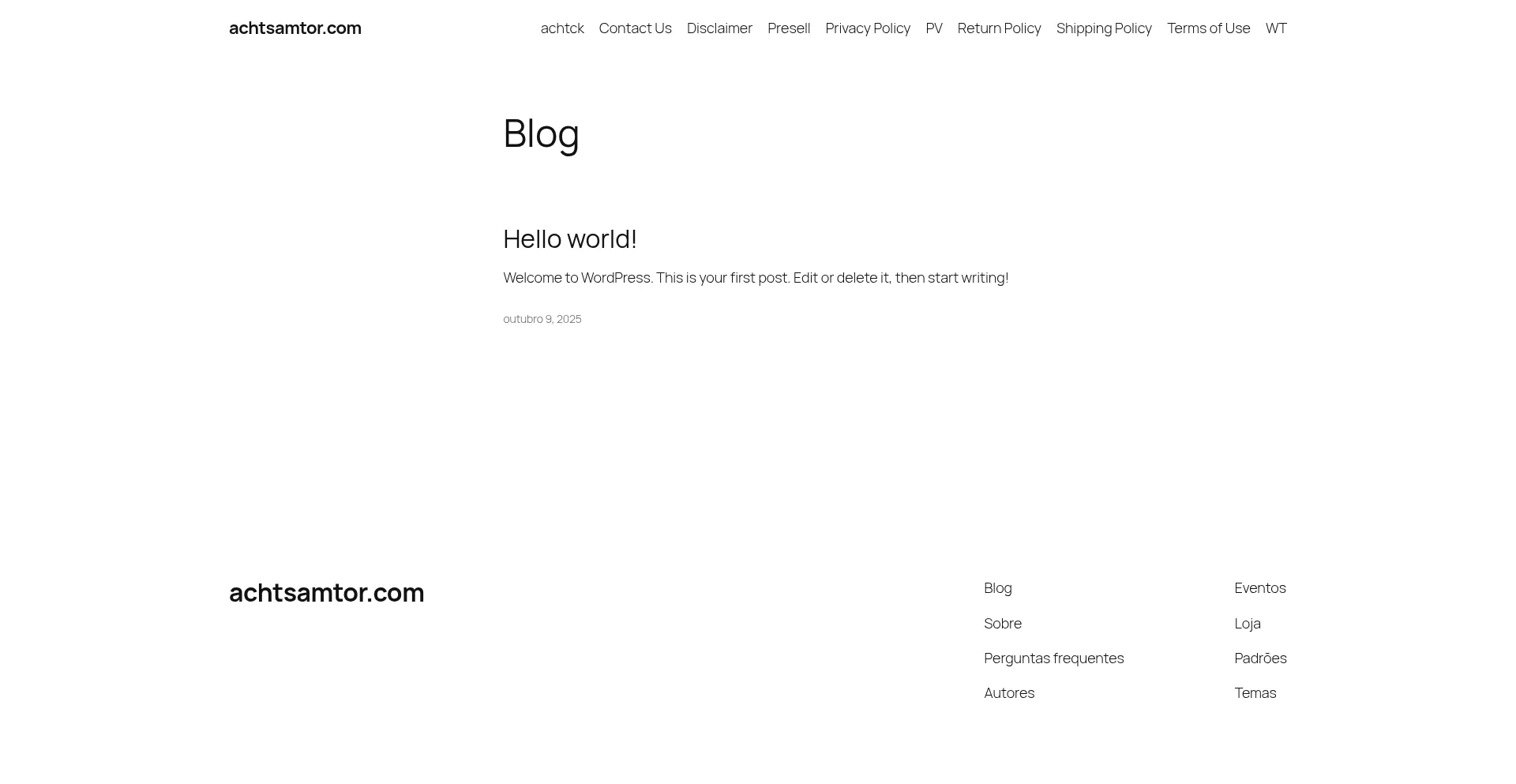Click the header achtsamtor.com site title
Screen dimensions: 1516x784
295,28
